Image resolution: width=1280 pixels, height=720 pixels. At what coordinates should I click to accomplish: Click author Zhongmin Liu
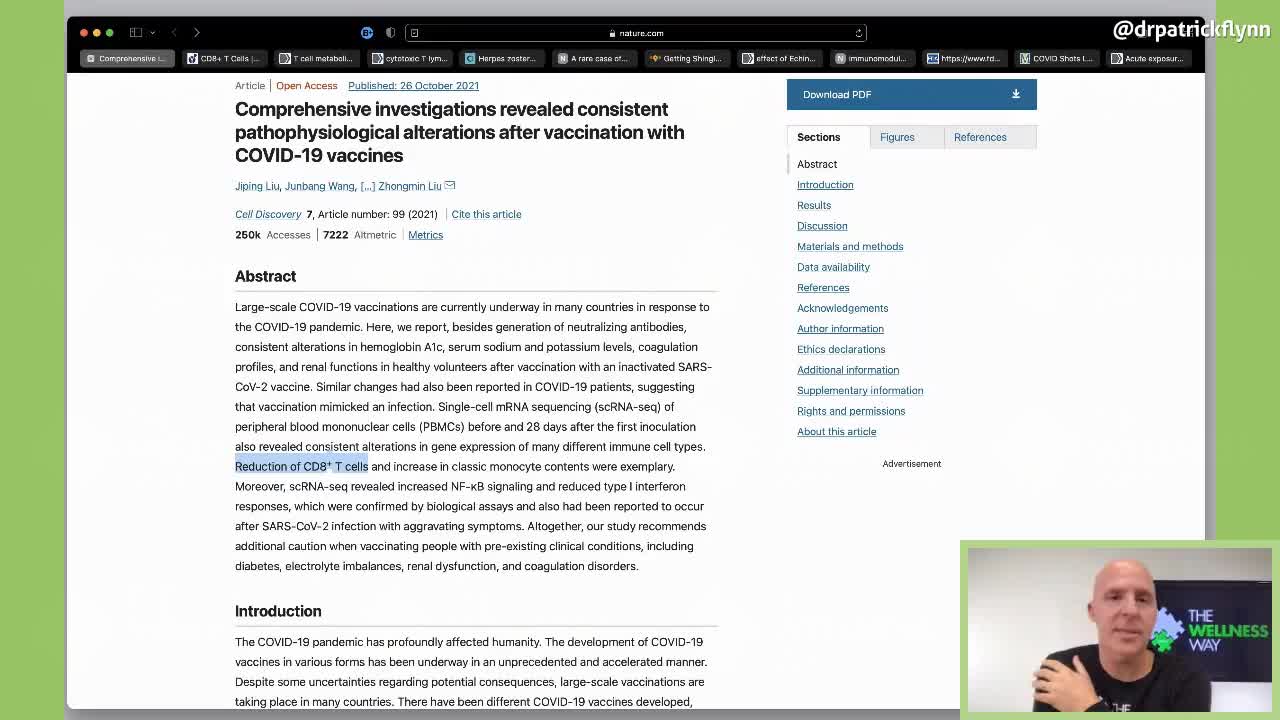409,186
